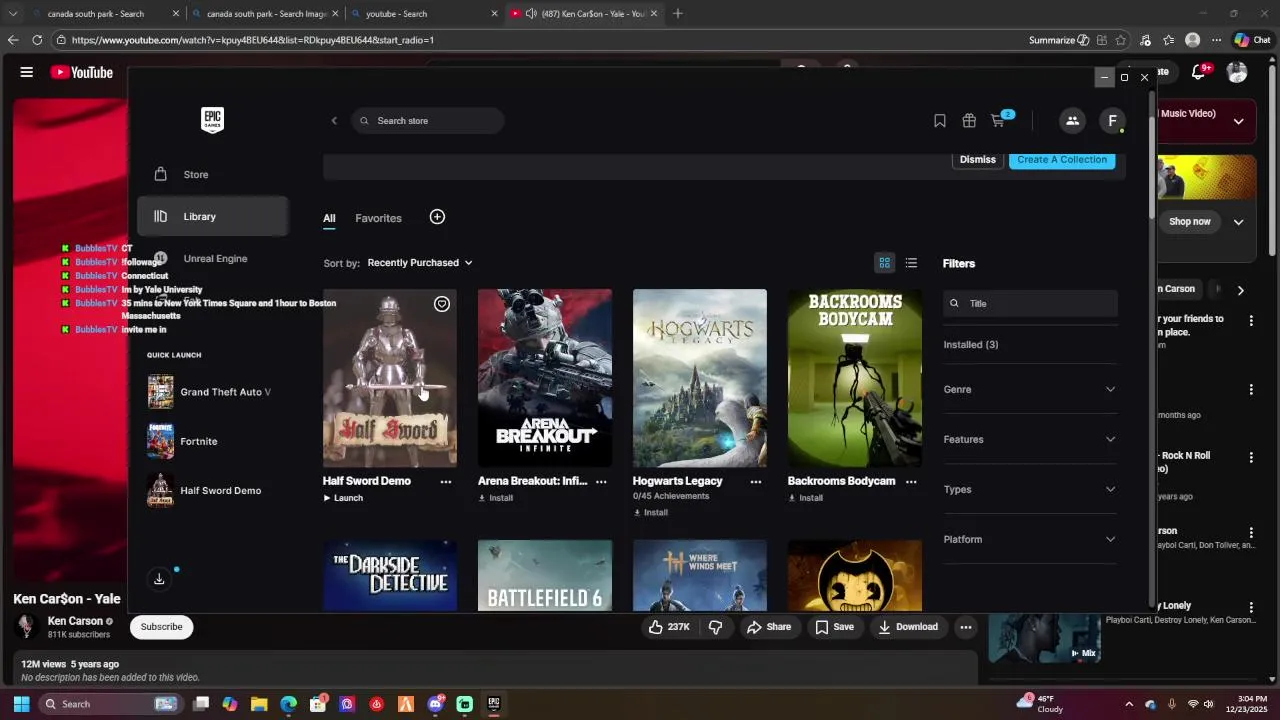Toggle the Installed (3) filter
Image resolution: width=1280 pixels, height=720 pixels.
(x=971, y=345)
